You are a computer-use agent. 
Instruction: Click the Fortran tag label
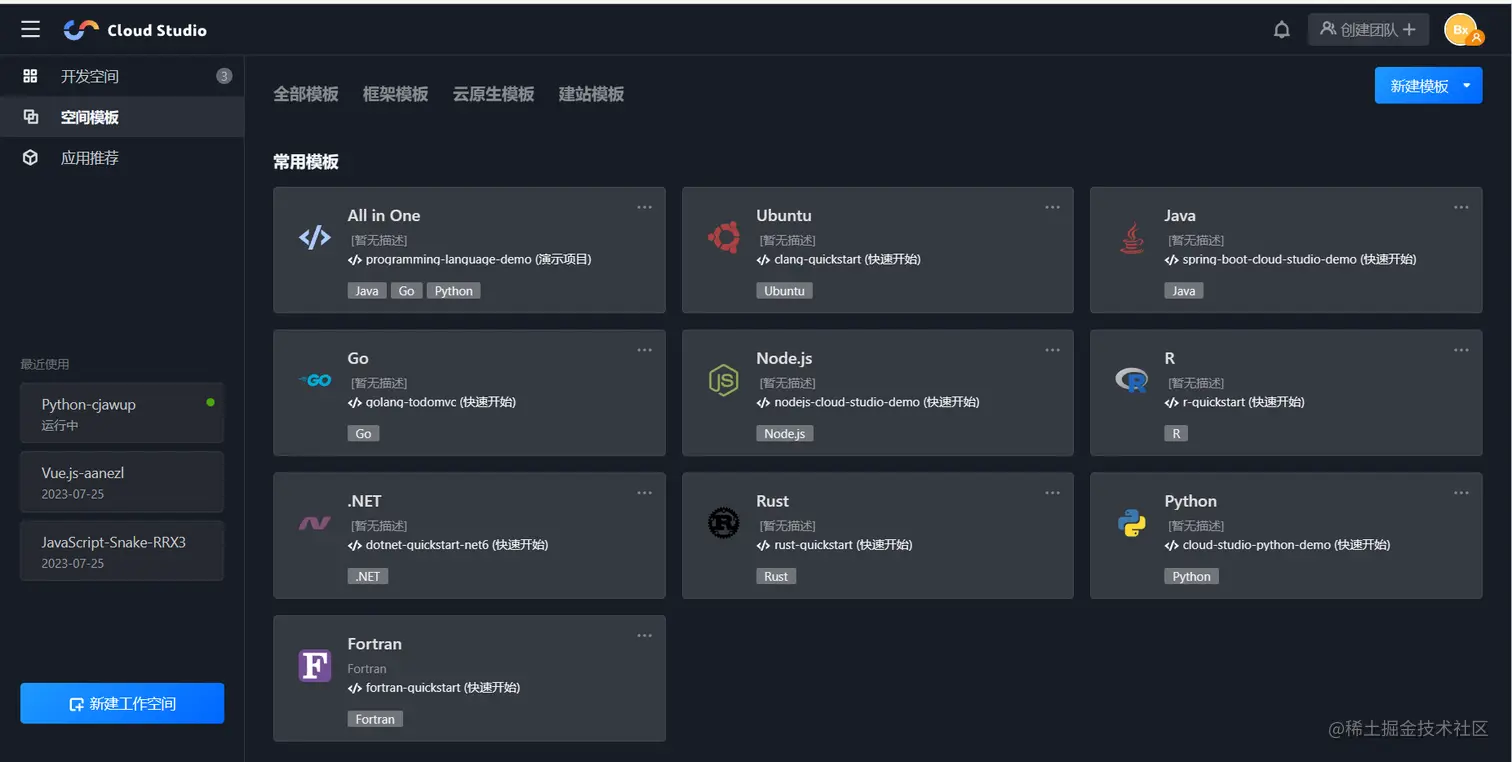pos(375,720)
